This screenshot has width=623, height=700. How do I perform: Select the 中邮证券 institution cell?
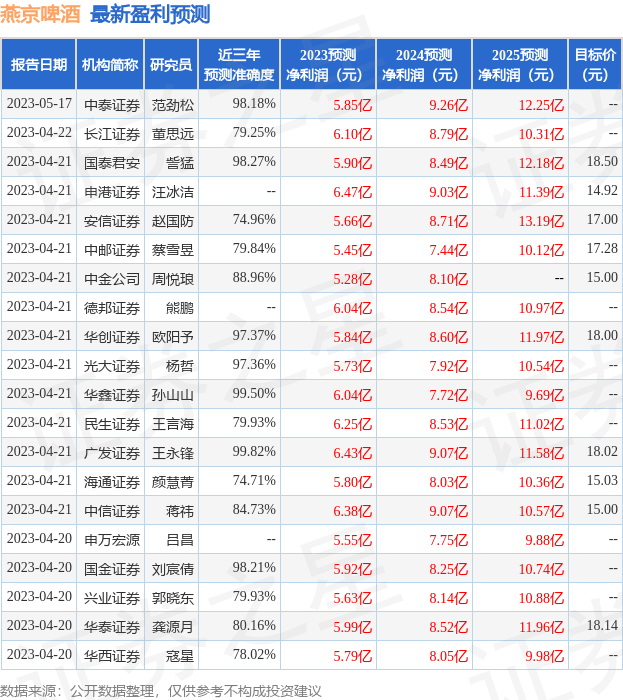112,250
